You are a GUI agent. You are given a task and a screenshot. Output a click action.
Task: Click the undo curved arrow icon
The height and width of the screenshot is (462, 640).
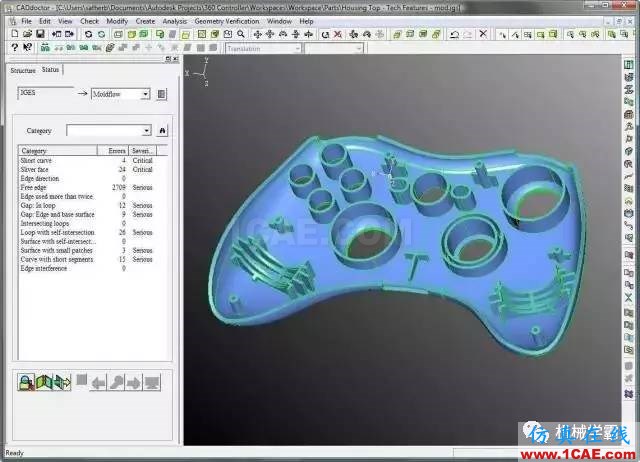pyautogui.click(x=454, y=34)
